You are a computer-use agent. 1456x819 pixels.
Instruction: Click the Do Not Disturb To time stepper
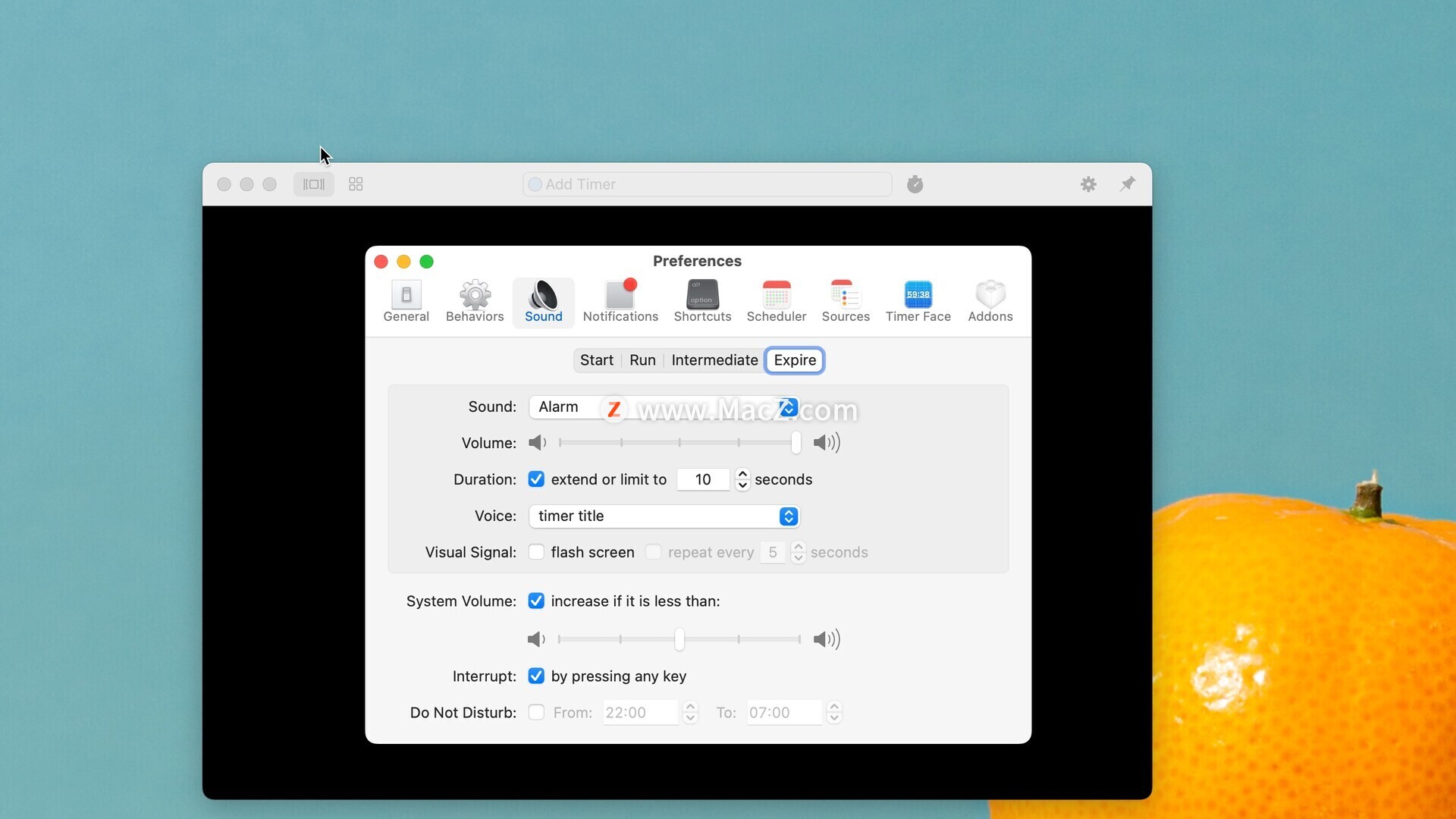[x=834, y=713]
